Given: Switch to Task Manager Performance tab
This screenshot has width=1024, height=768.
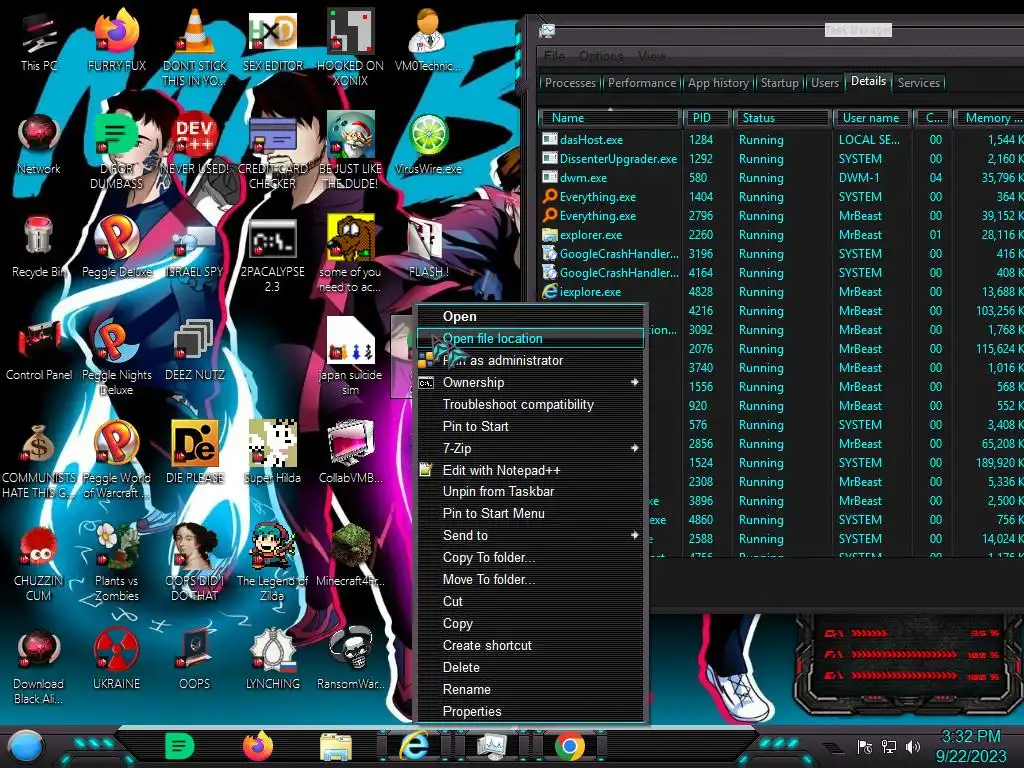Looking at the screenshot, I should point(642,83).
